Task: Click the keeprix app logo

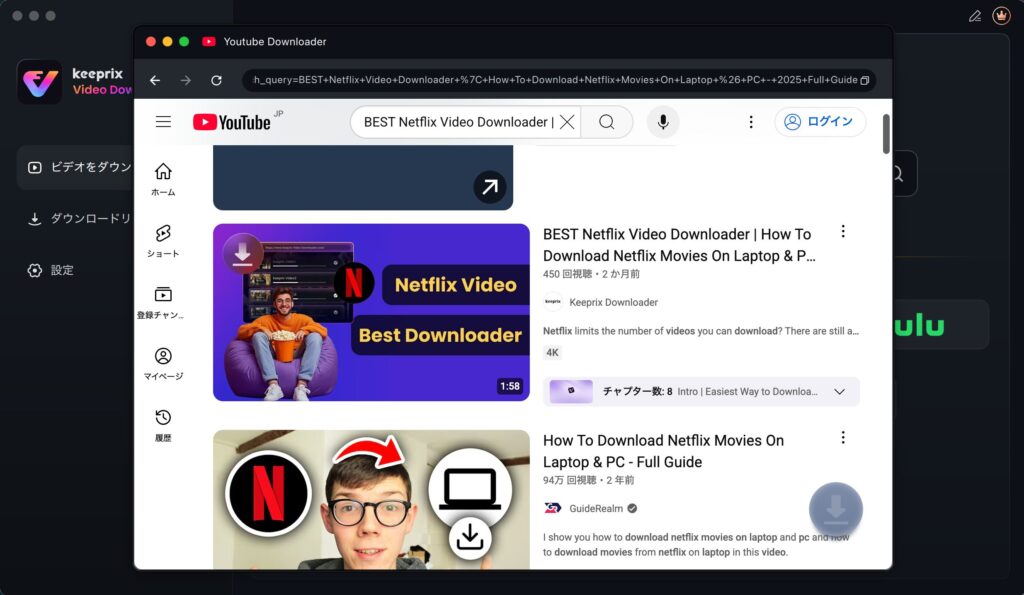Action: [39, 82]
